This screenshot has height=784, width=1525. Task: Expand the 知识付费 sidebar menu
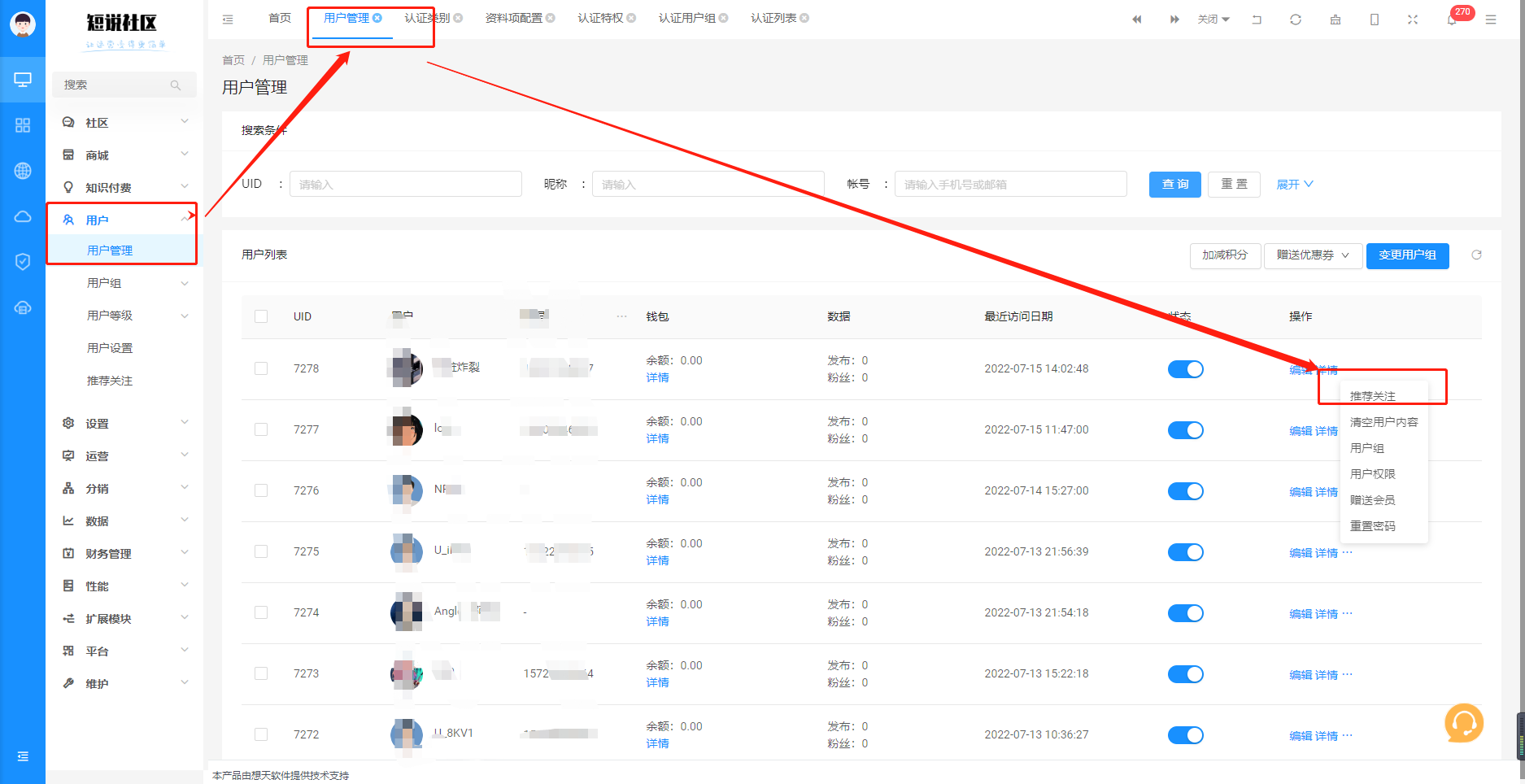124,188
